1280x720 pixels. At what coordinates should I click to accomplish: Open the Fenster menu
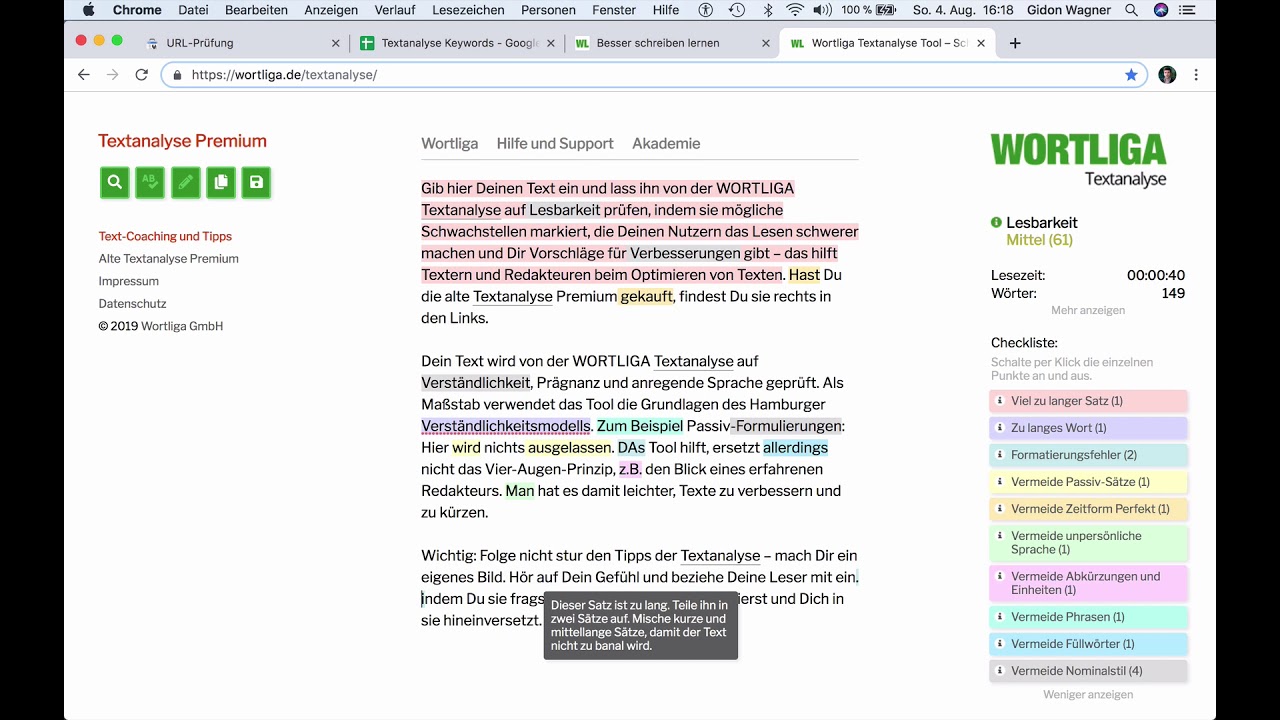[x=614, y=10]
